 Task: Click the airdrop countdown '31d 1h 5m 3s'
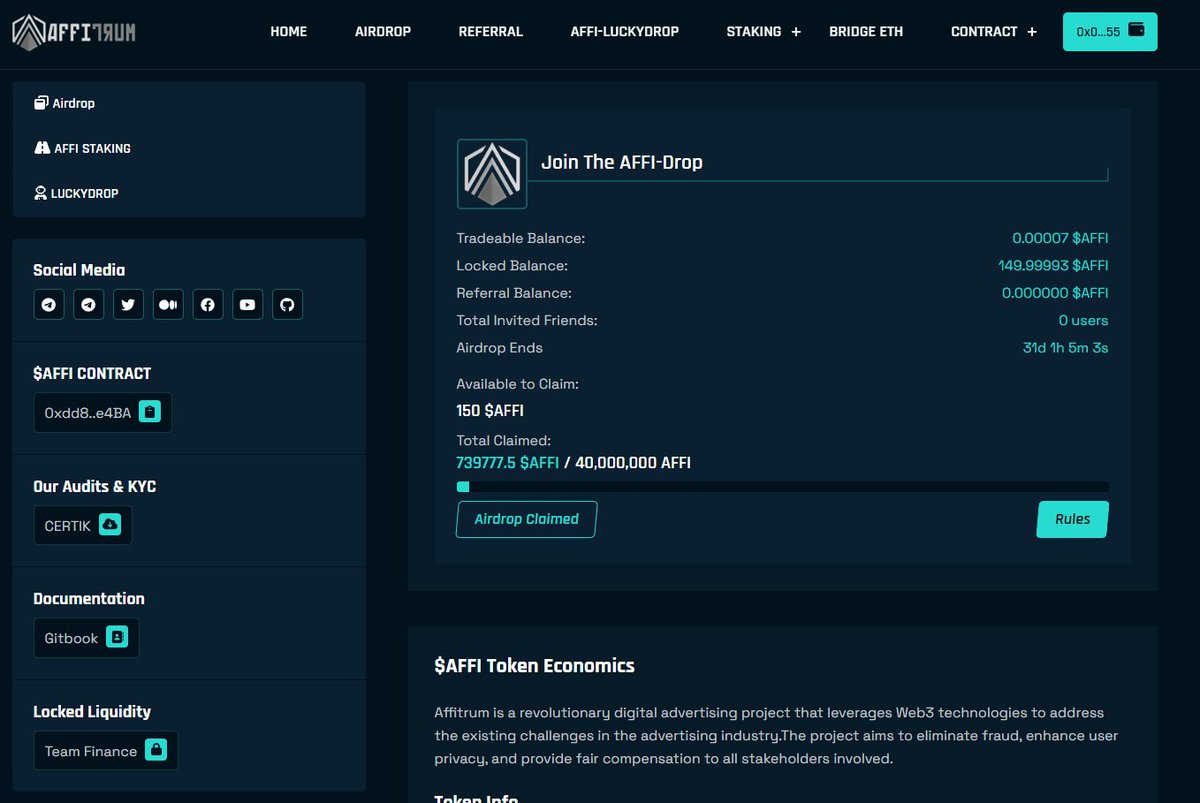1065,348
